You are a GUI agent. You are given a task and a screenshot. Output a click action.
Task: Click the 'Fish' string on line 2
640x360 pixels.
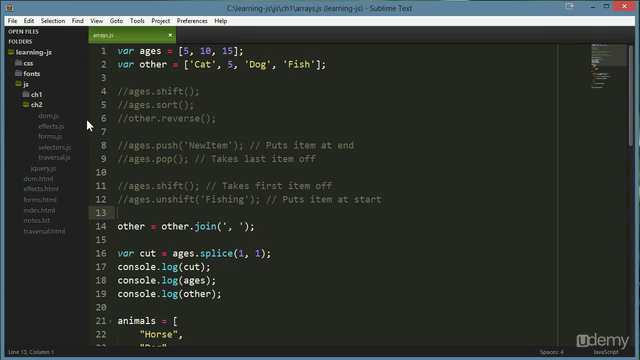click(x=299, y=64)
